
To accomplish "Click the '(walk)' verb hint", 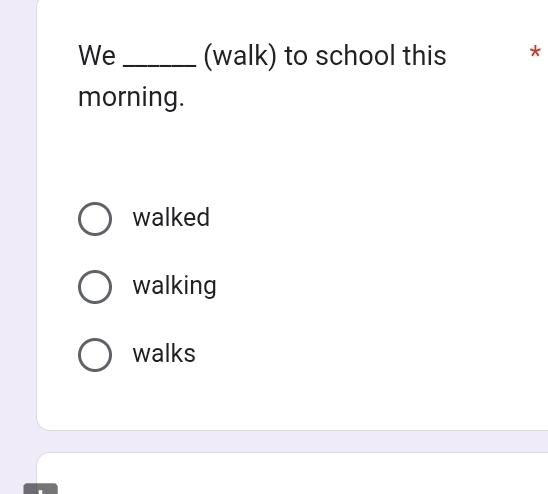I will 240,56.
